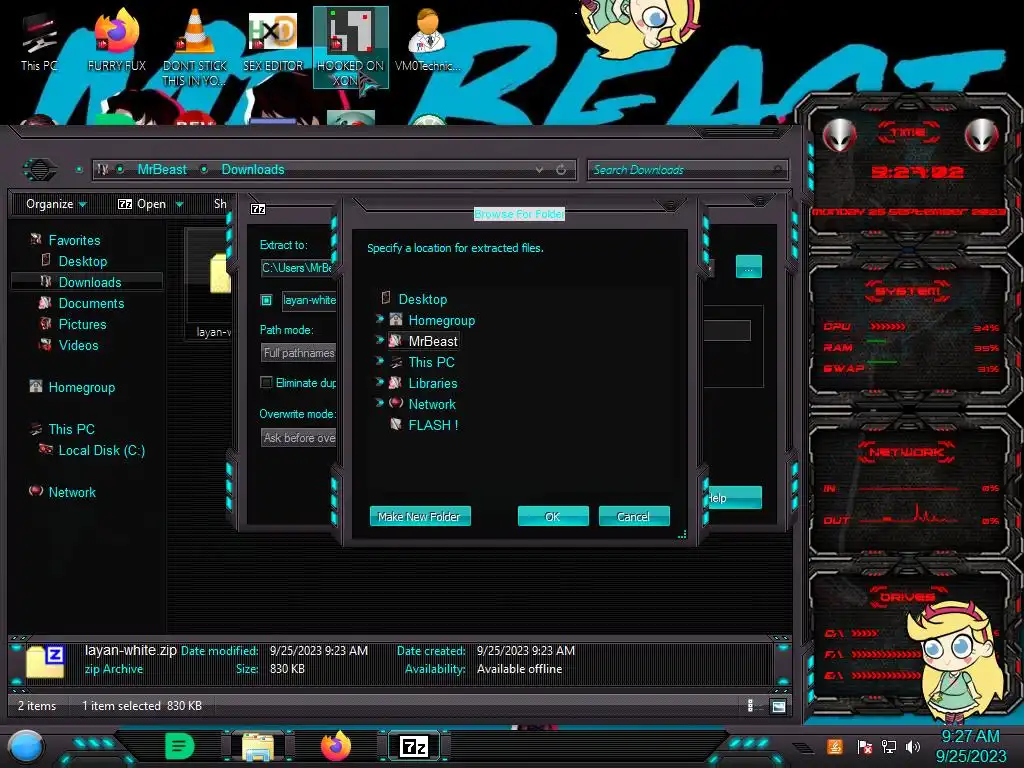Select FLASH ! folder in dialog tree
This screenshot has height=768, width=1024.
[x=433, y=424]
